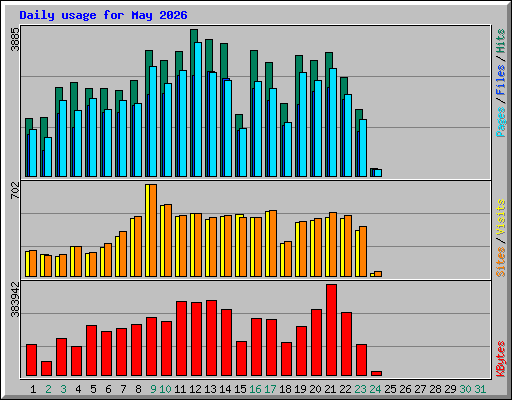Click day label '14'
512x400 pixels.
click(x=225, y=389)
